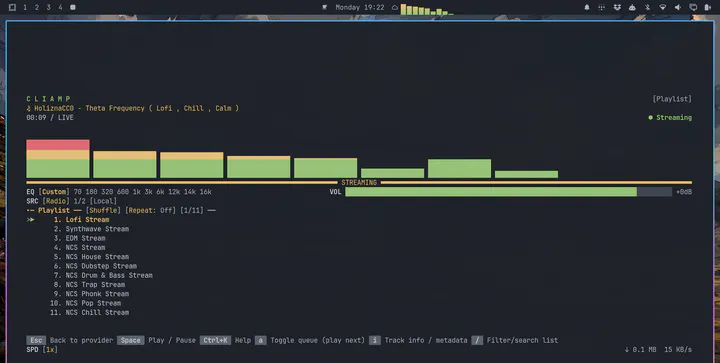Select '5. NCS House Stream' in playlist

(x=91, y=257)
